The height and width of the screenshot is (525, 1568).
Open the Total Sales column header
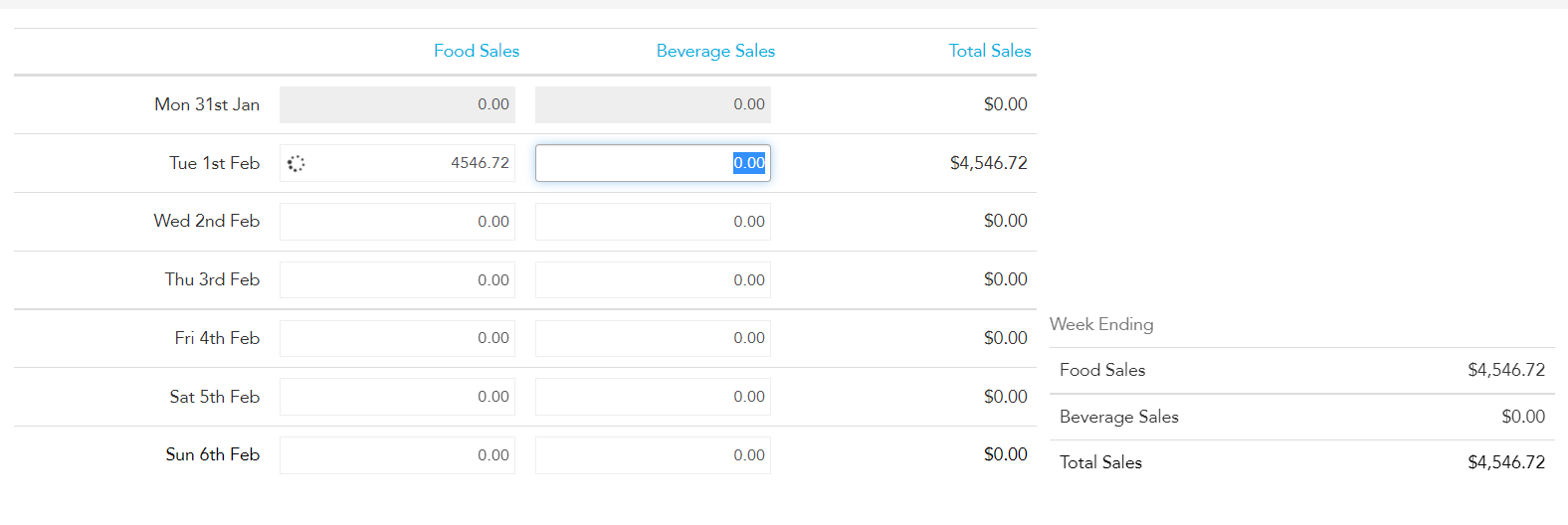pos(990,51)
